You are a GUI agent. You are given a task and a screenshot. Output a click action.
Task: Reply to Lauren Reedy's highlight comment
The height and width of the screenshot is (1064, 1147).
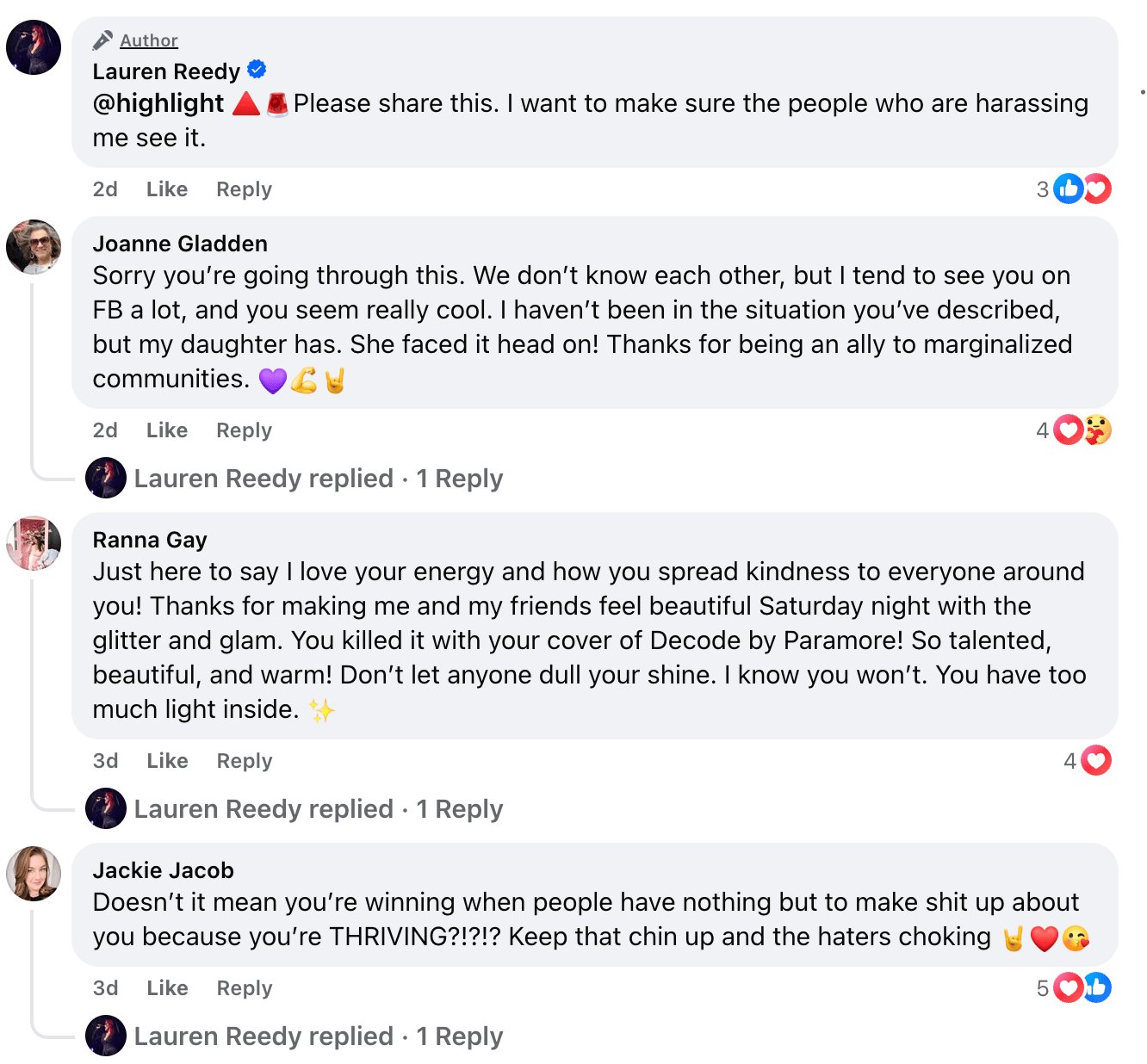tap(244, 189)
